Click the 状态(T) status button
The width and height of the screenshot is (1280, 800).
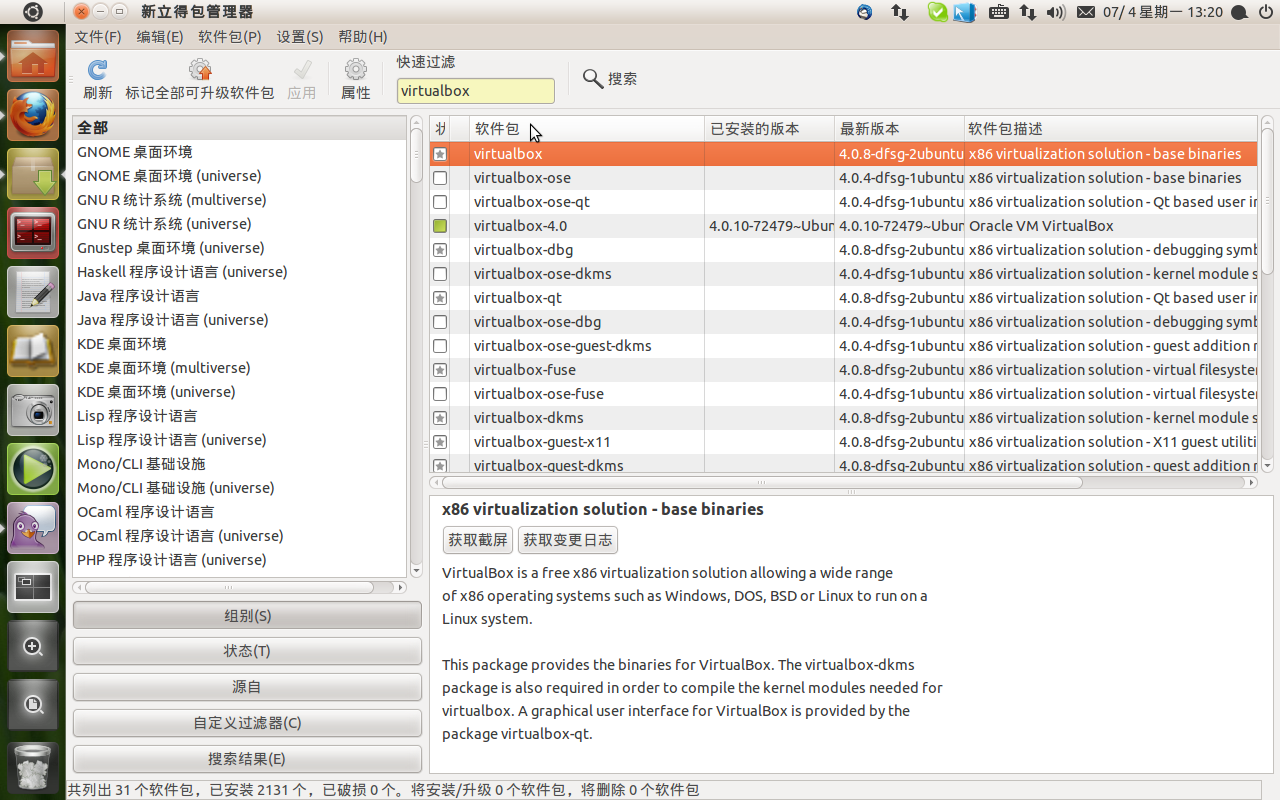click(247, 651)
